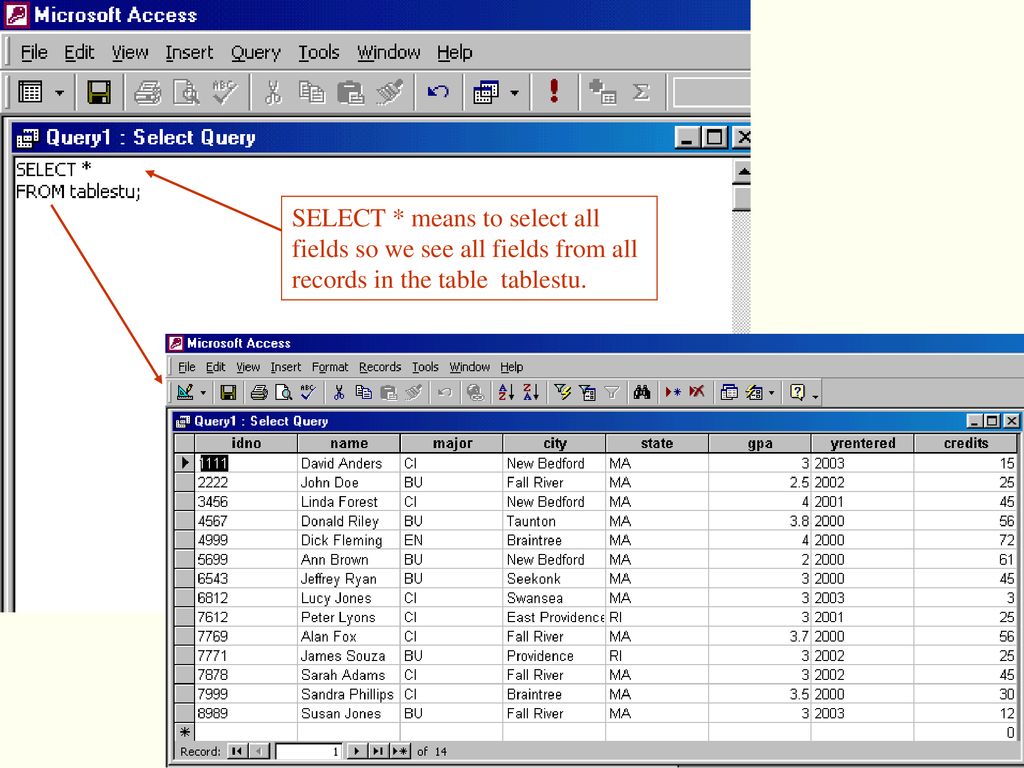Click the Find binoculars icon
This screenshot has height=768, width=1024.
[x=642, y=392]
